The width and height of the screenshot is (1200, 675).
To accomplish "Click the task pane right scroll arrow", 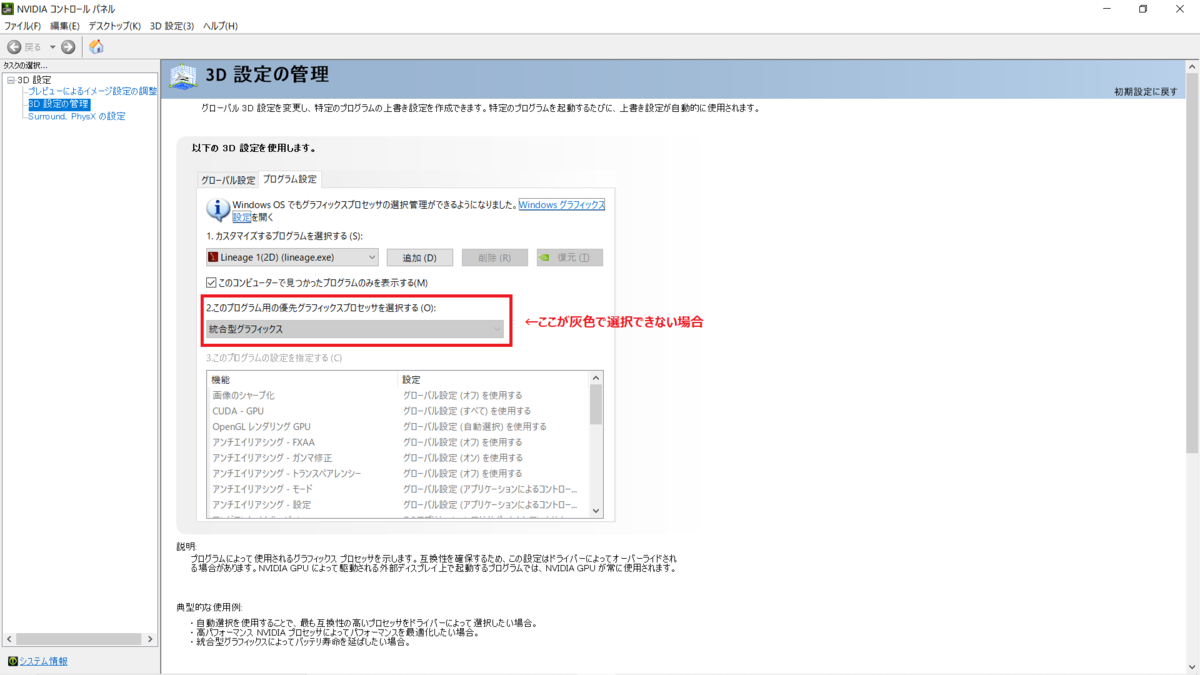I will click(151, 639).
